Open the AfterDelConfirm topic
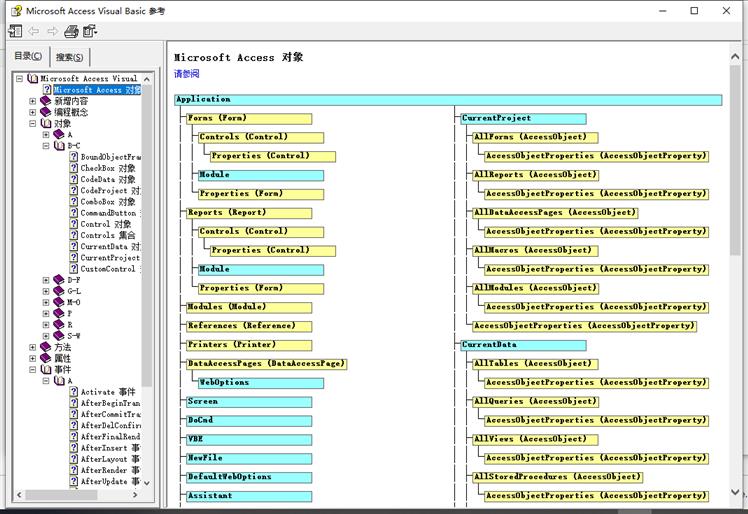The height and width of the screenshot is (514, 748). tap(110, 426)
